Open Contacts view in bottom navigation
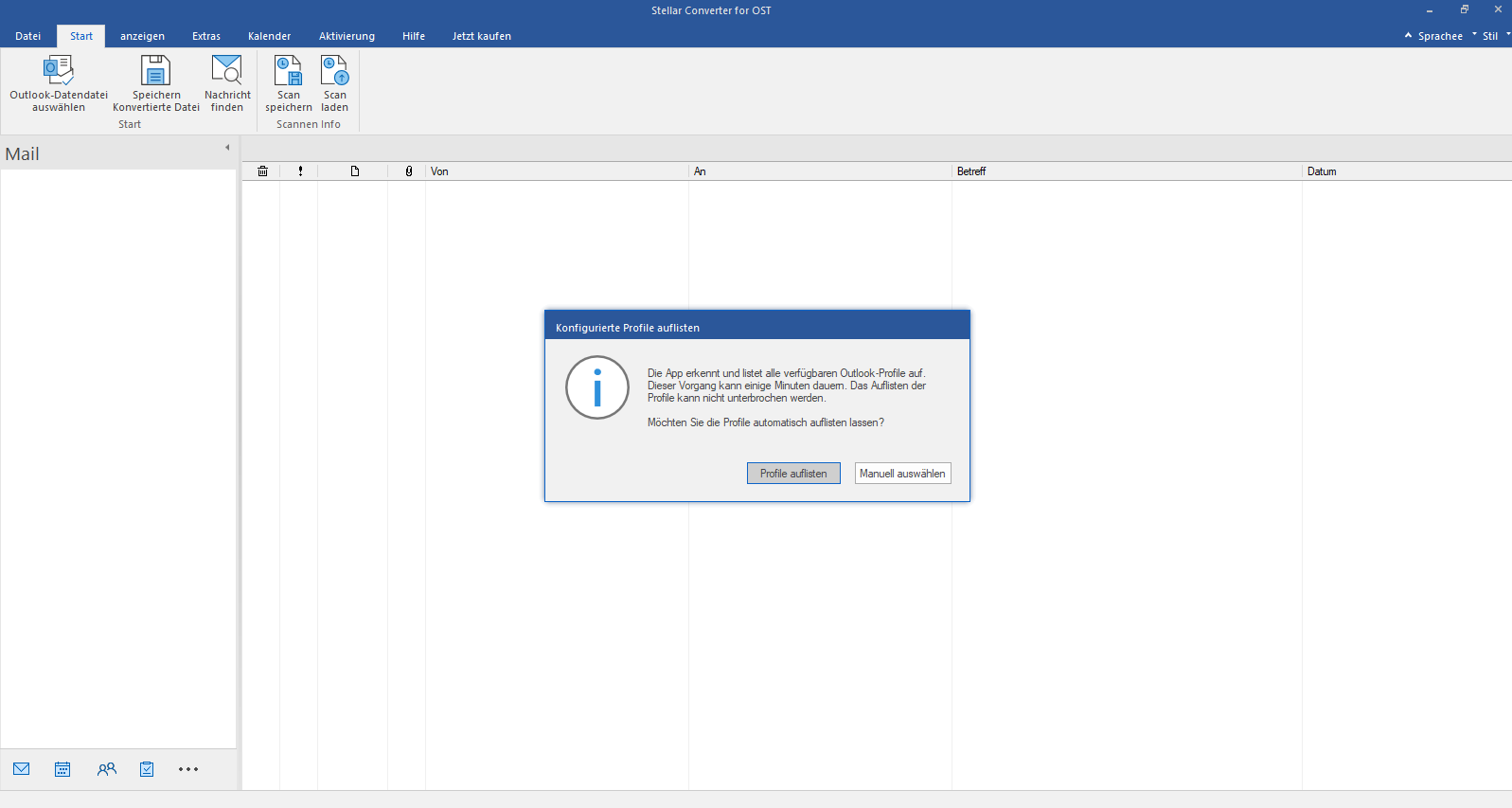This screenshot has width=1512, height=808. point(106,769)
